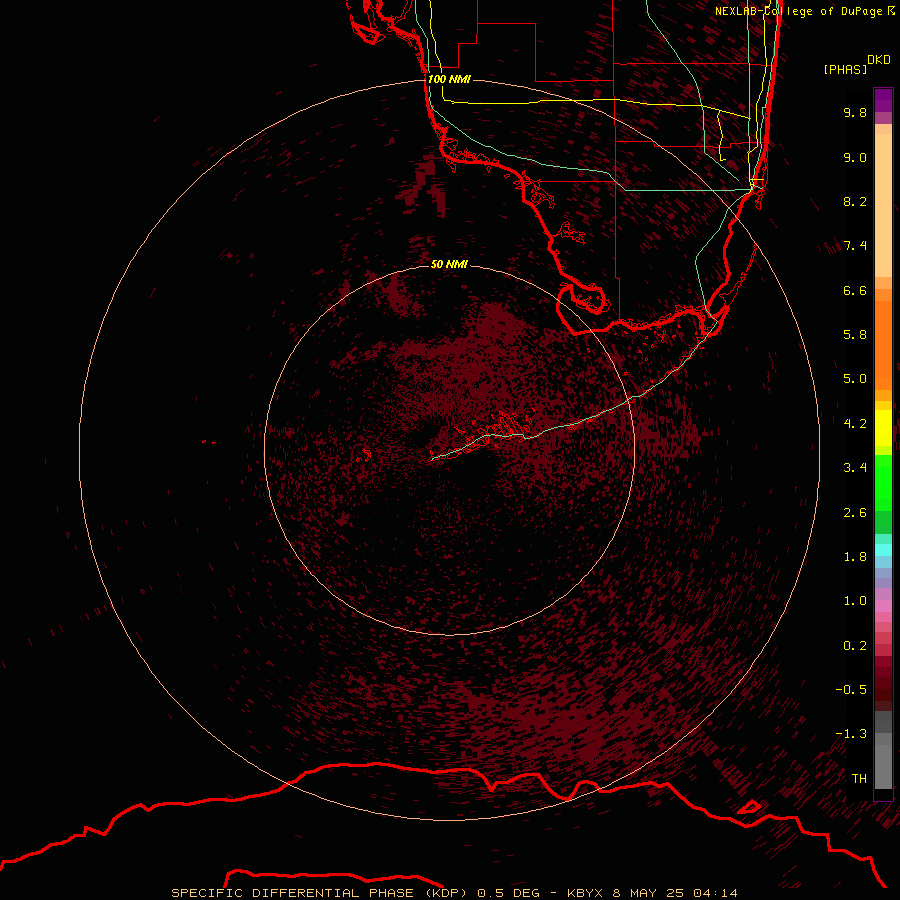The height and width of the screenshot is (900, 900).
Task: Click the 8.2 color scale value
Action: pyautogui.click(x=855, y=201)
